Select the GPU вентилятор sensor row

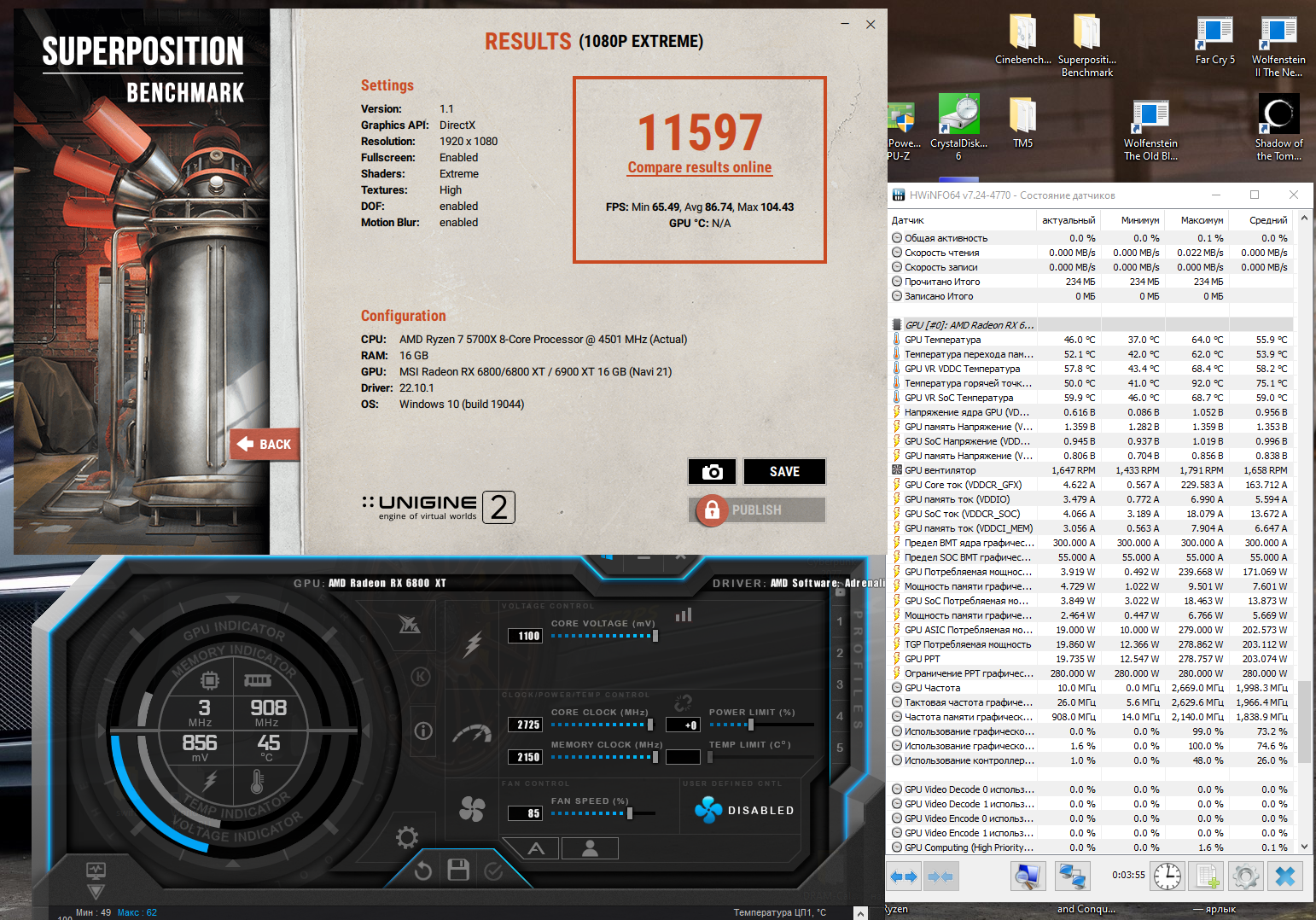pos(1091,470)
